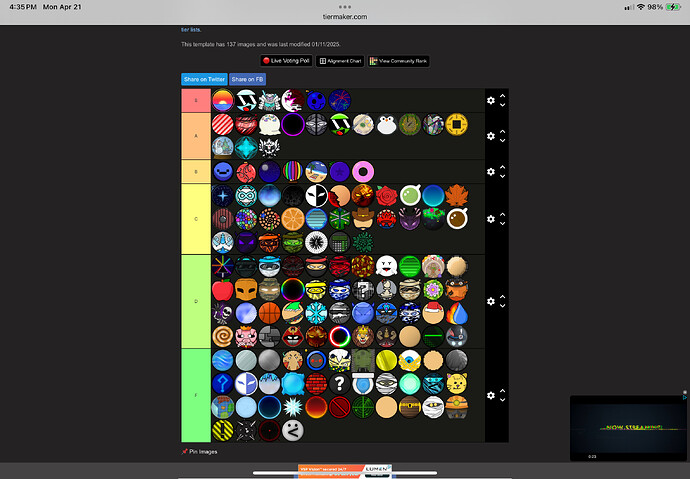690x479 pixels.
Task: Select the pink donut ball
Action: (363, 172)
